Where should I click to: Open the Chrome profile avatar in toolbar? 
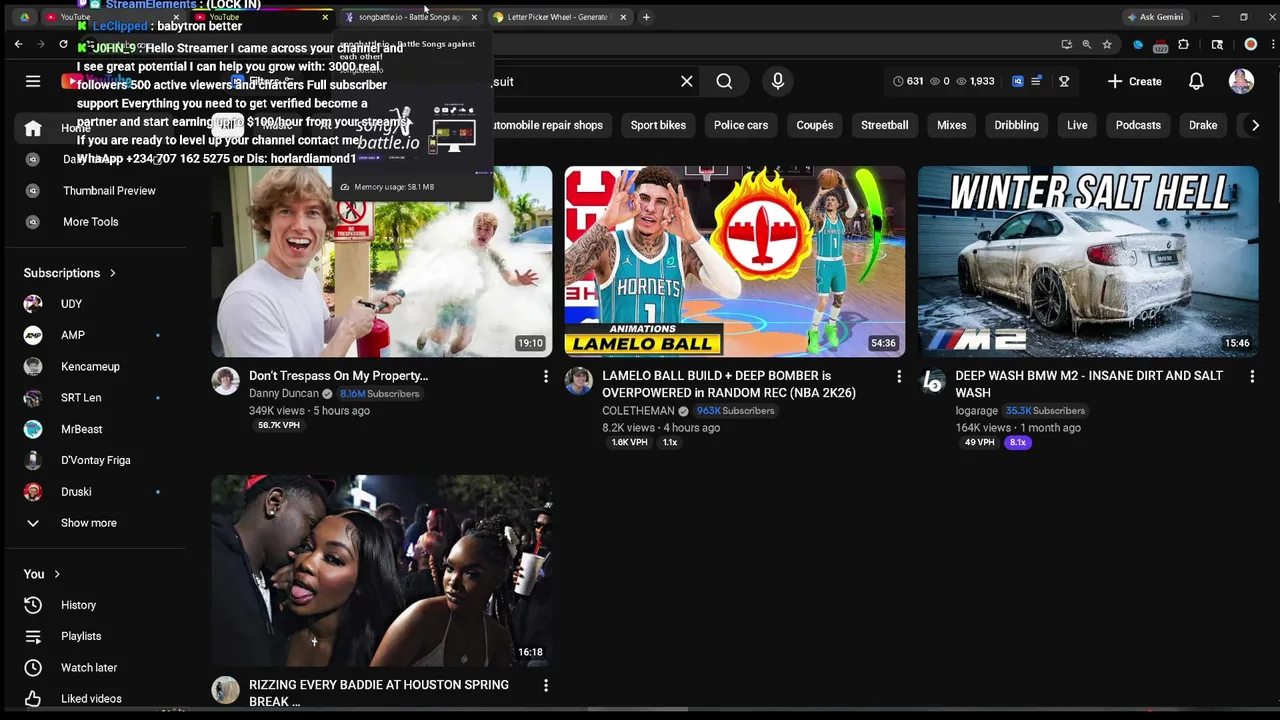pyautogui.click(x=1250, y=44)
